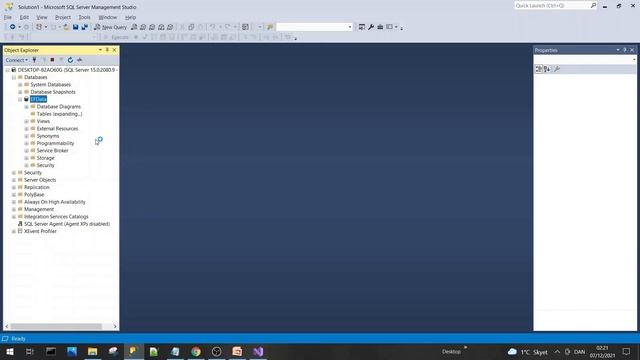This screenshot has width=640, height=360.
Task: Click the navigate Back arrow icon
Action: click(13, 27)
